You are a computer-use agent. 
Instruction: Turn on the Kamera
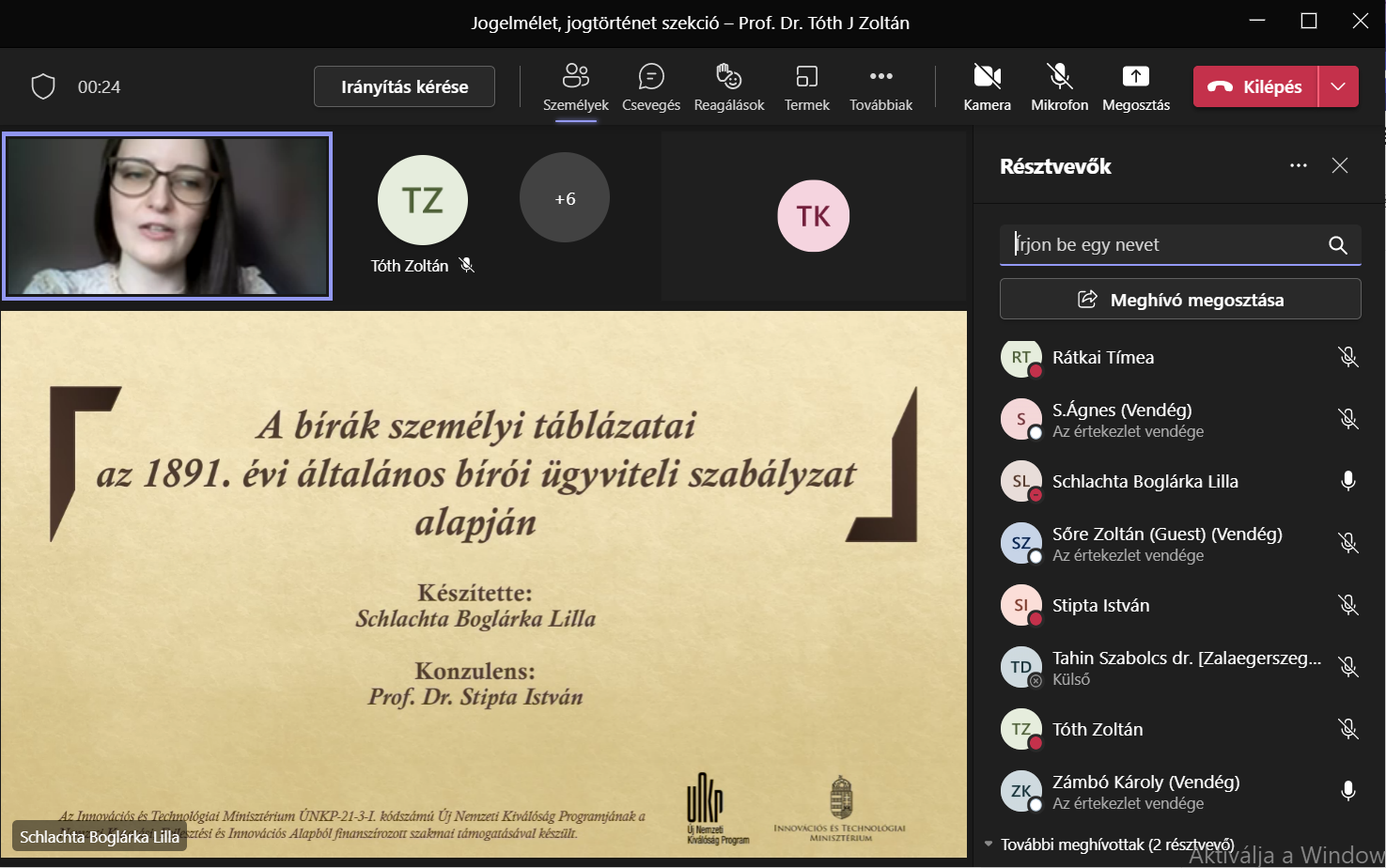tap(987, 86)
